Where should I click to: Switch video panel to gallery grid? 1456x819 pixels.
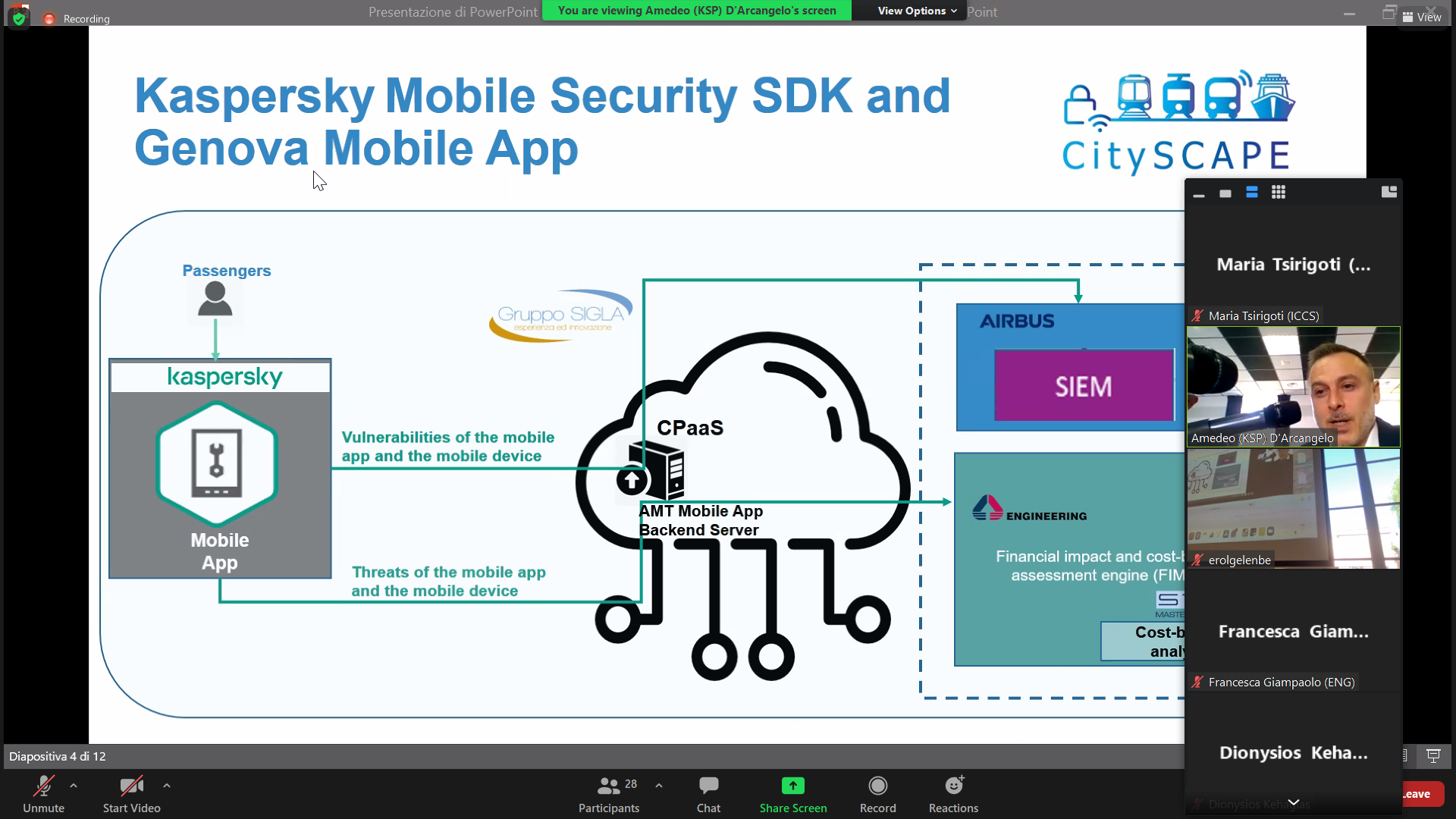1279,193
